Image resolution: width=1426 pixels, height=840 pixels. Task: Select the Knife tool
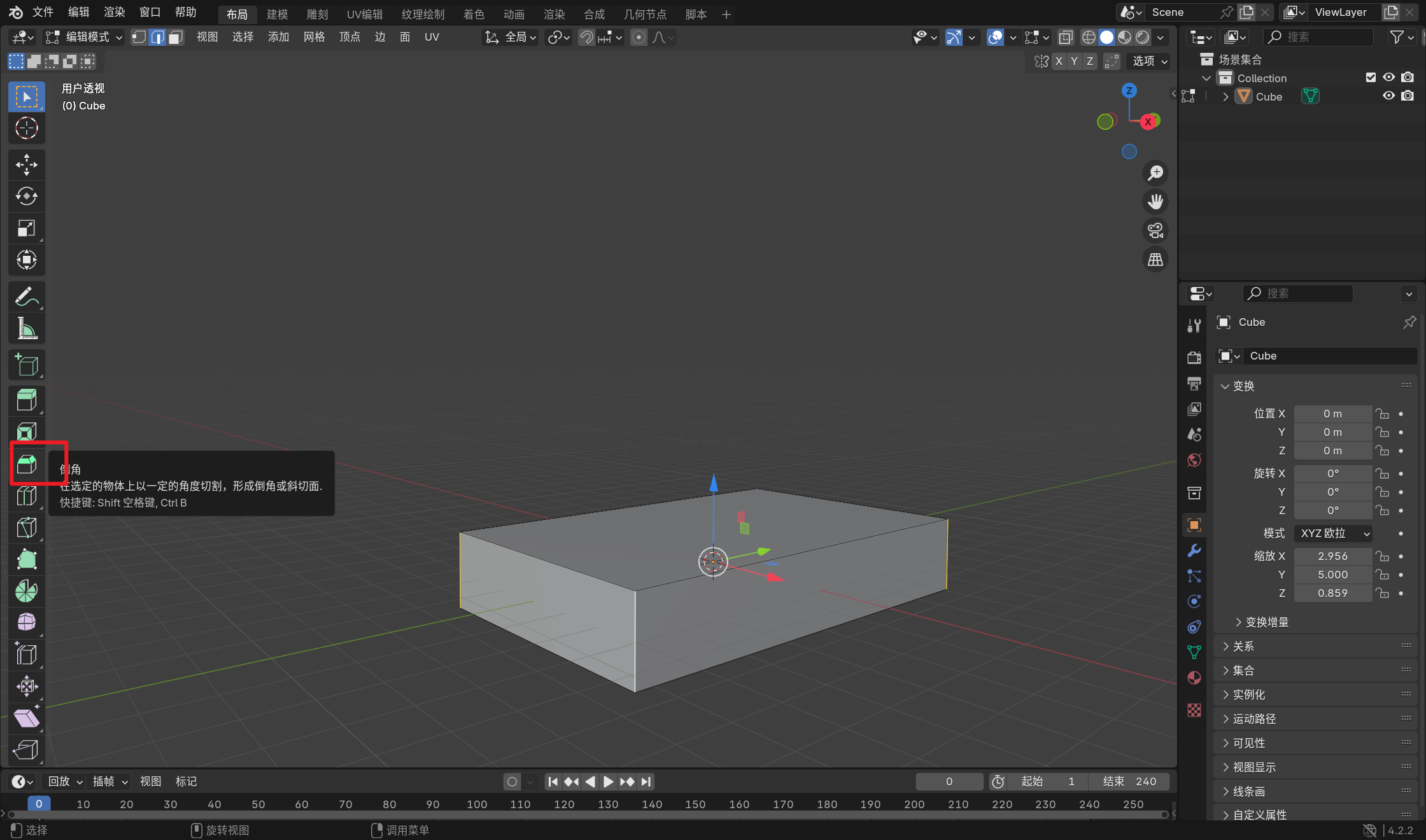[26, 528]
